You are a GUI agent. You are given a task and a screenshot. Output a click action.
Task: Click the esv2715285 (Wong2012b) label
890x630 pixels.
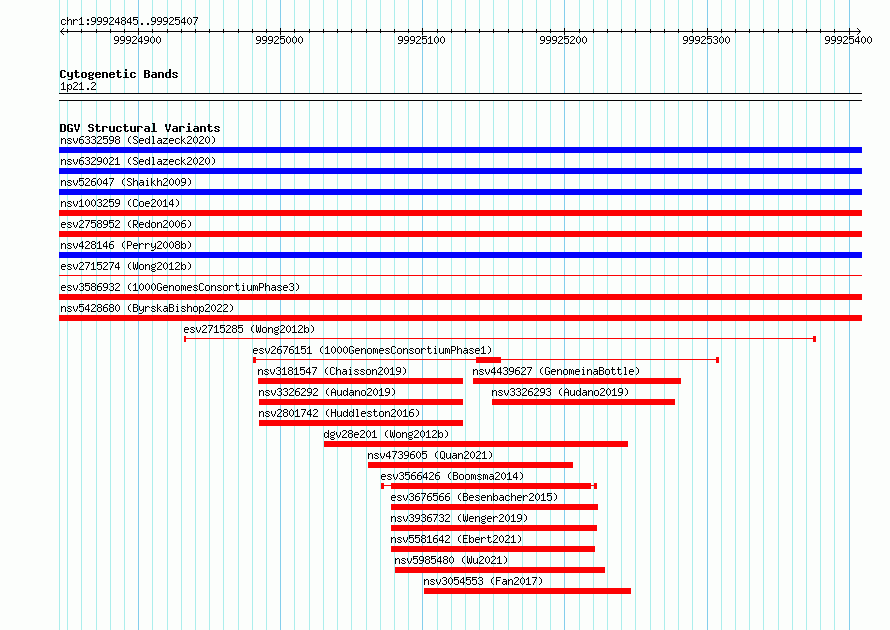coord(249,329)
